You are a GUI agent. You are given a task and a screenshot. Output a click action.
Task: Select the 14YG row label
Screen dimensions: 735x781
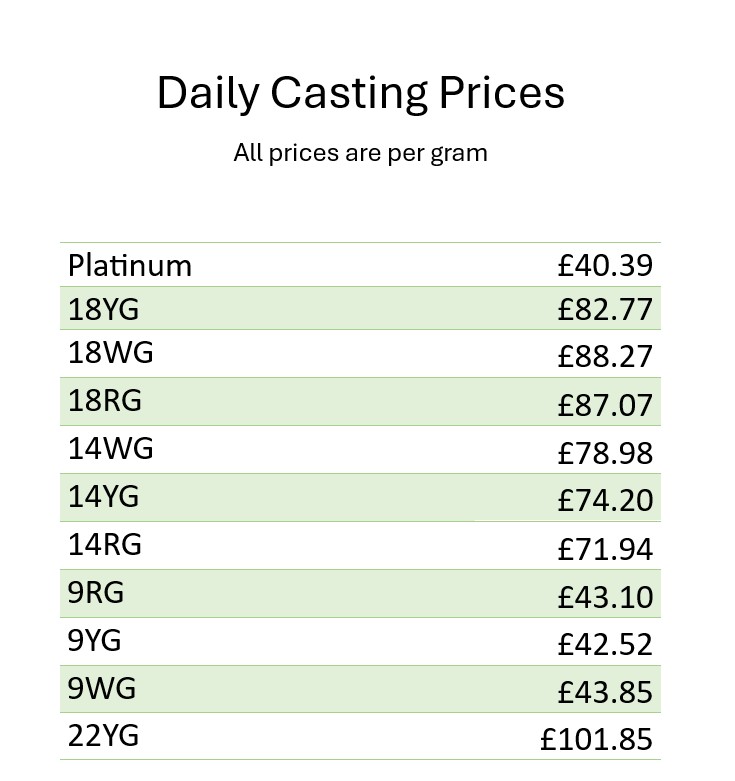[x=103, y=497]
